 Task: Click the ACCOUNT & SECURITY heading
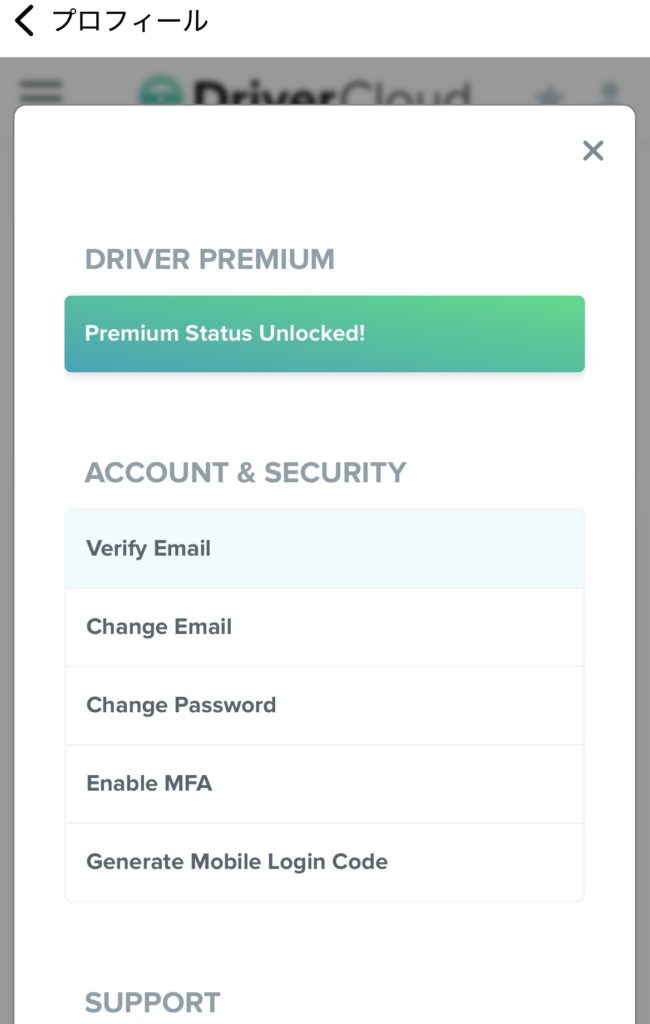click(245, 472)
